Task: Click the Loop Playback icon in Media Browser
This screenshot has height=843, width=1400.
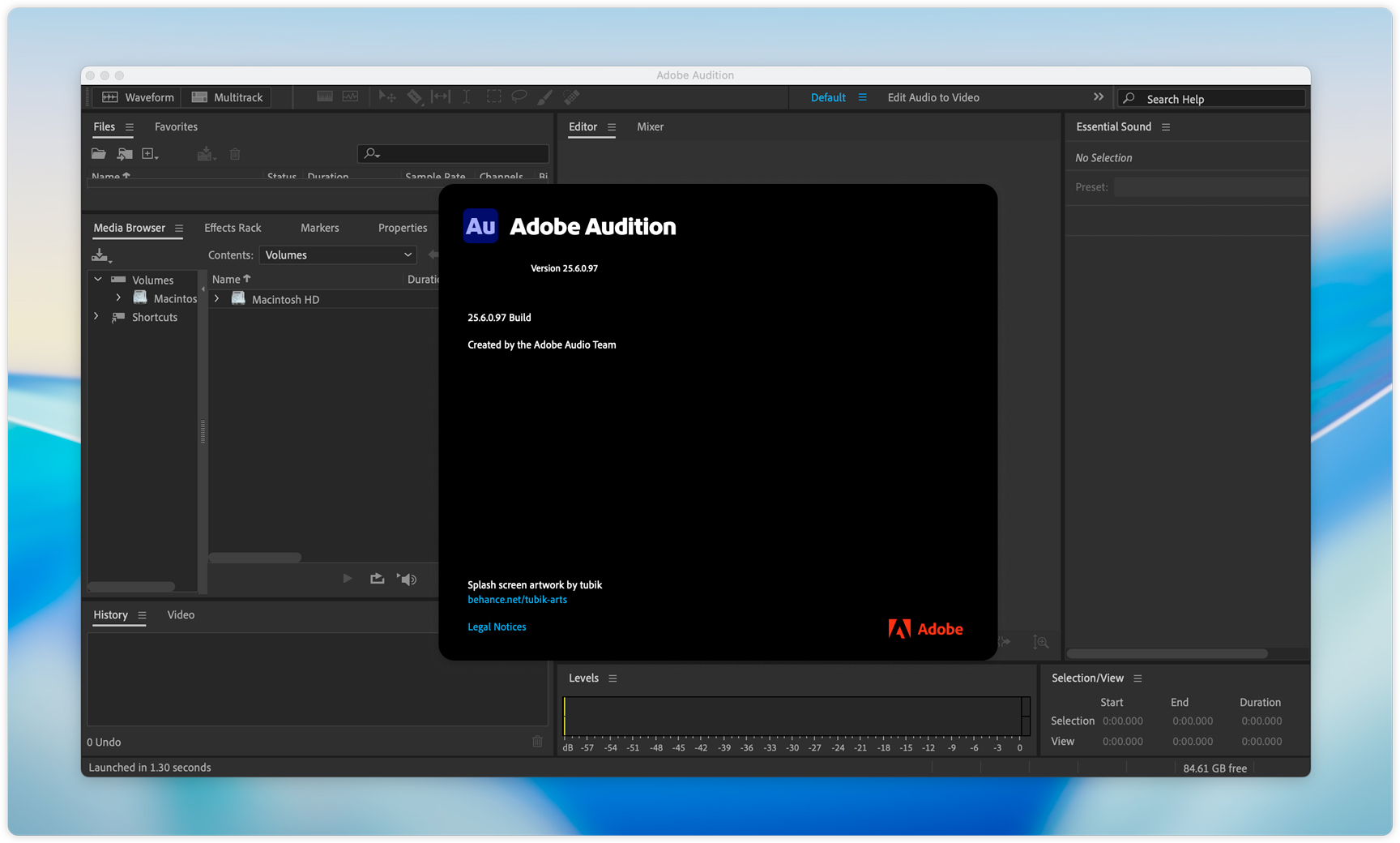Action: pos(378,579)
